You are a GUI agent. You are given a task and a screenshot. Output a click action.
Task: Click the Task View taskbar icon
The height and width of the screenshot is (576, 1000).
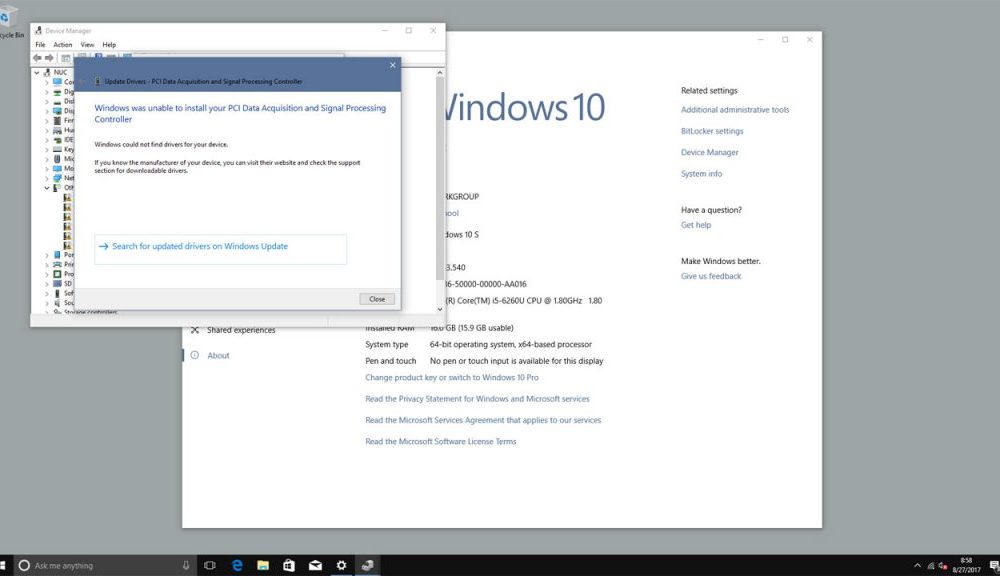[210, 565]
